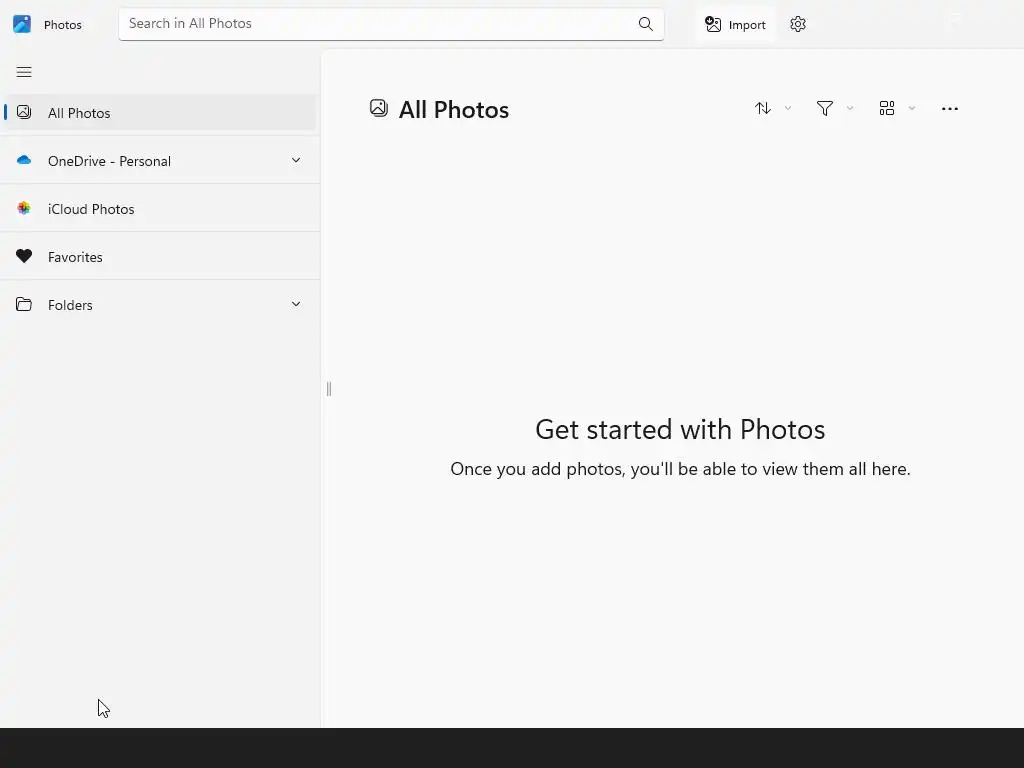
Task: Click the iCloud Photos colorful icon
Action: 24,209
